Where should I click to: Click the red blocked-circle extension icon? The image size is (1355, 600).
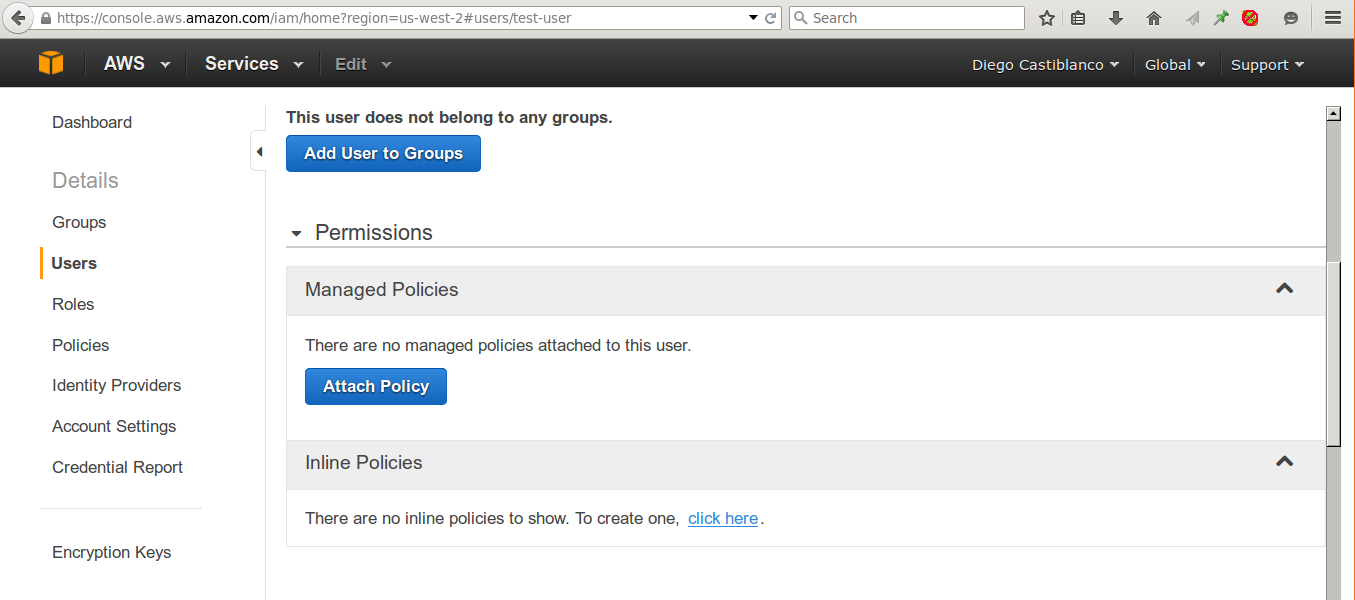coord(1250,18)
